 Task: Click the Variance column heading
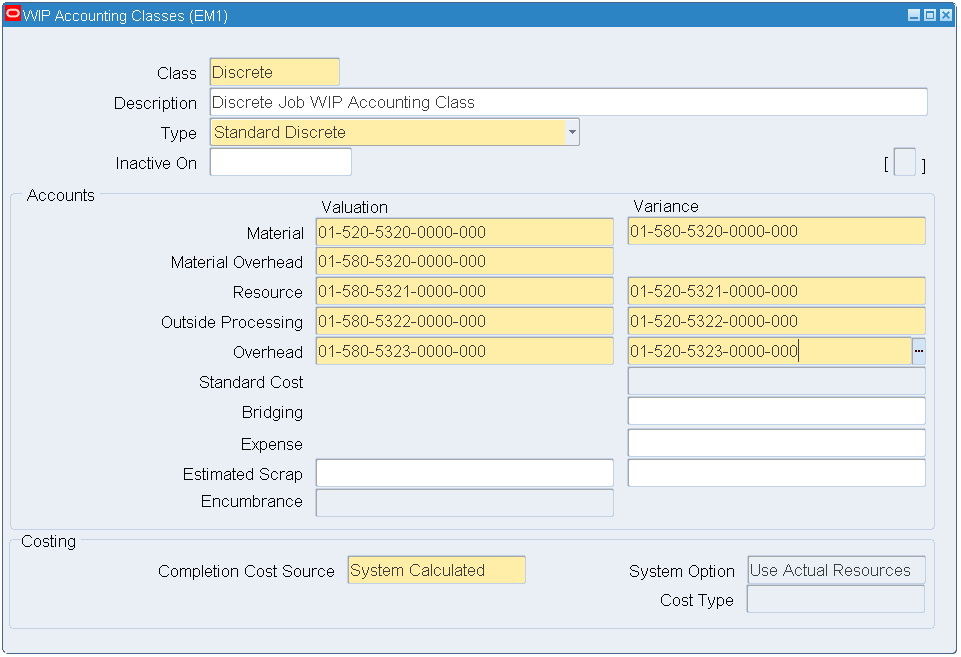tap(666, 207)
